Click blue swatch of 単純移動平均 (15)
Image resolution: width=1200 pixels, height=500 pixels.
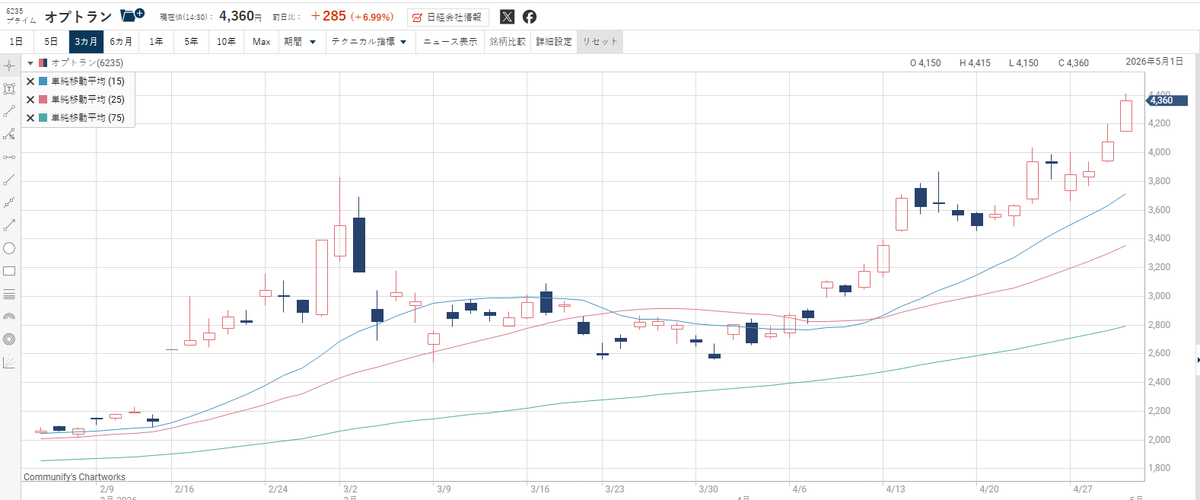[x=43, y=82]
